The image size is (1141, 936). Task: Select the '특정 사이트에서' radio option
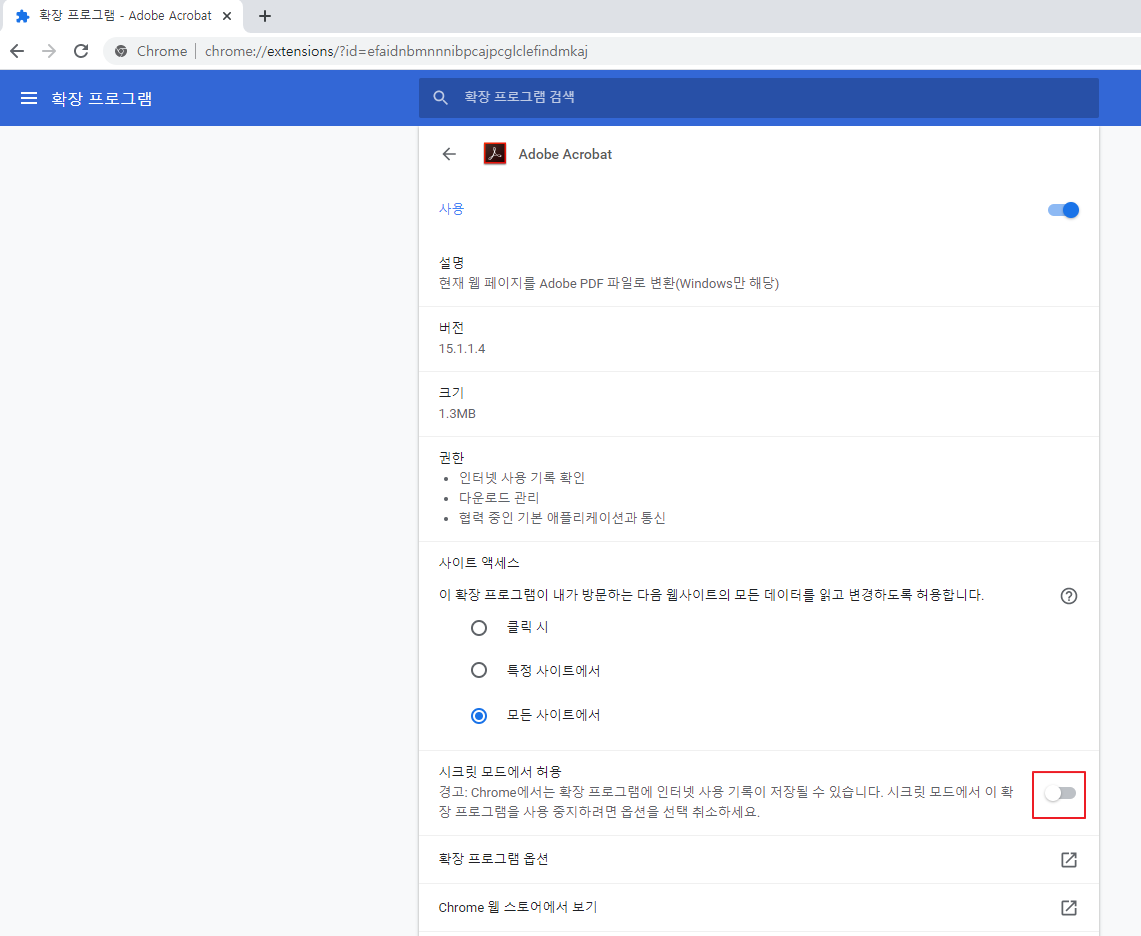click(479, 670)
